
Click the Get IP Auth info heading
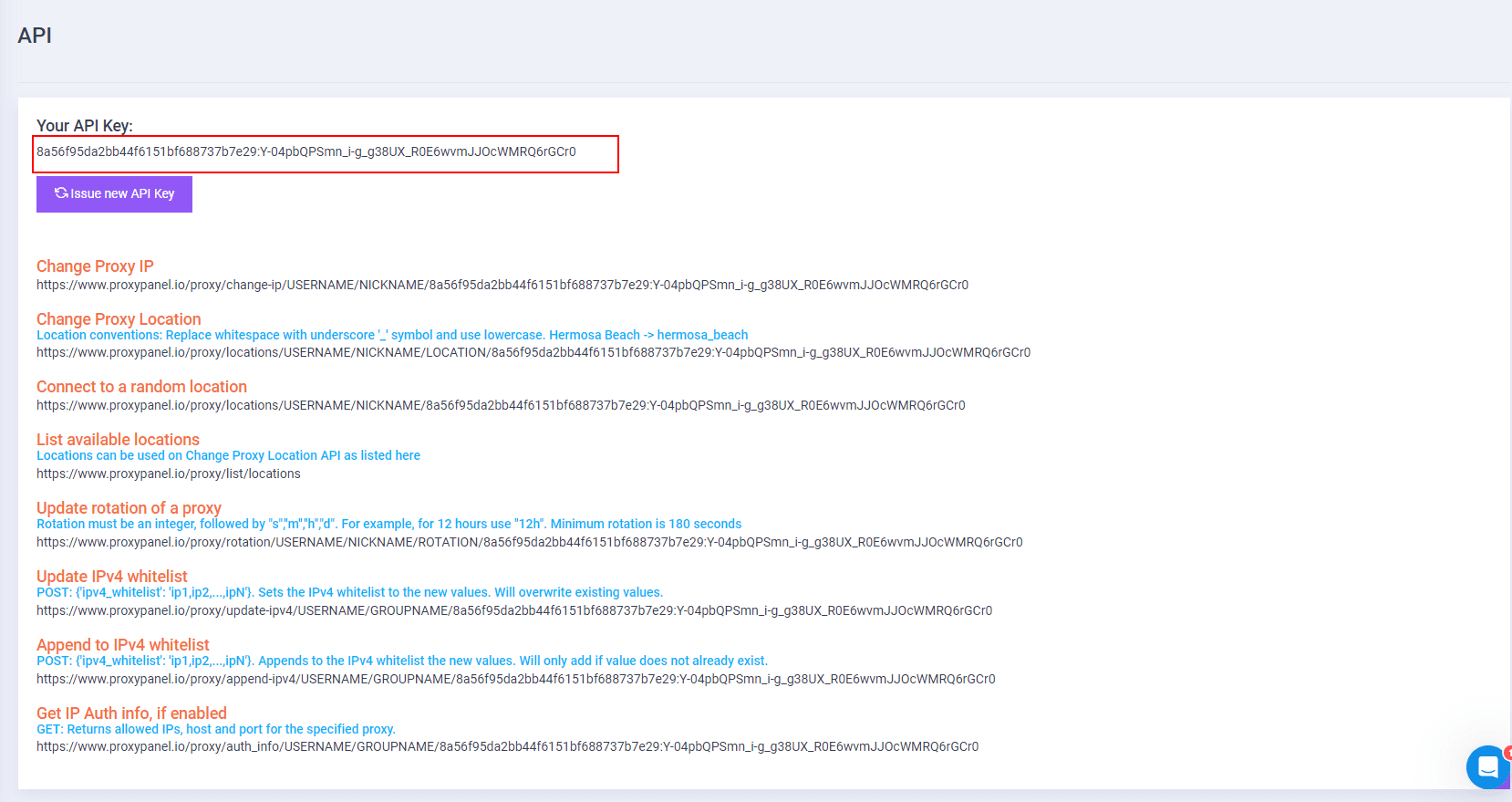(131, 713)
